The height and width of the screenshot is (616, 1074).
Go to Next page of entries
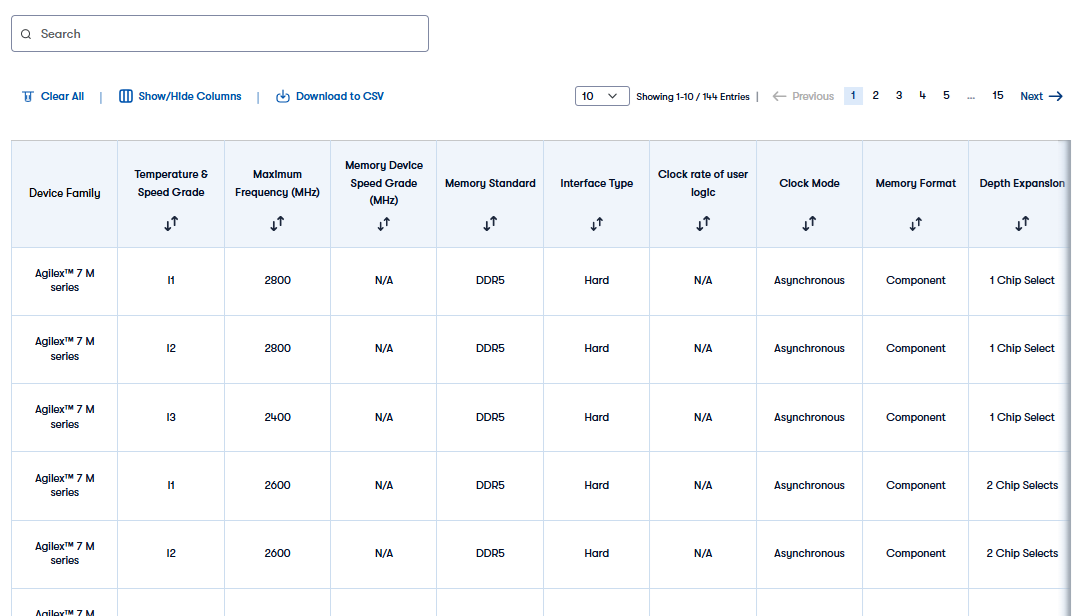(x=1041, y=96)
